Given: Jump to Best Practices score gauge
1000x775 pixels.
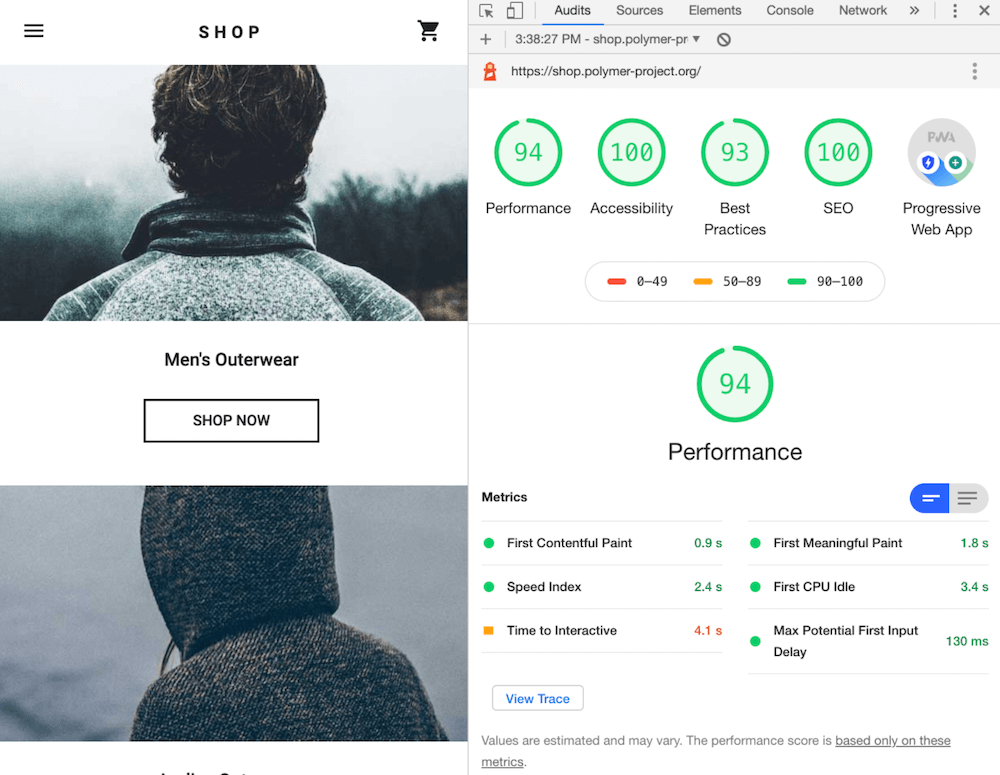Looking at the screenshot, I should point(735,152).
